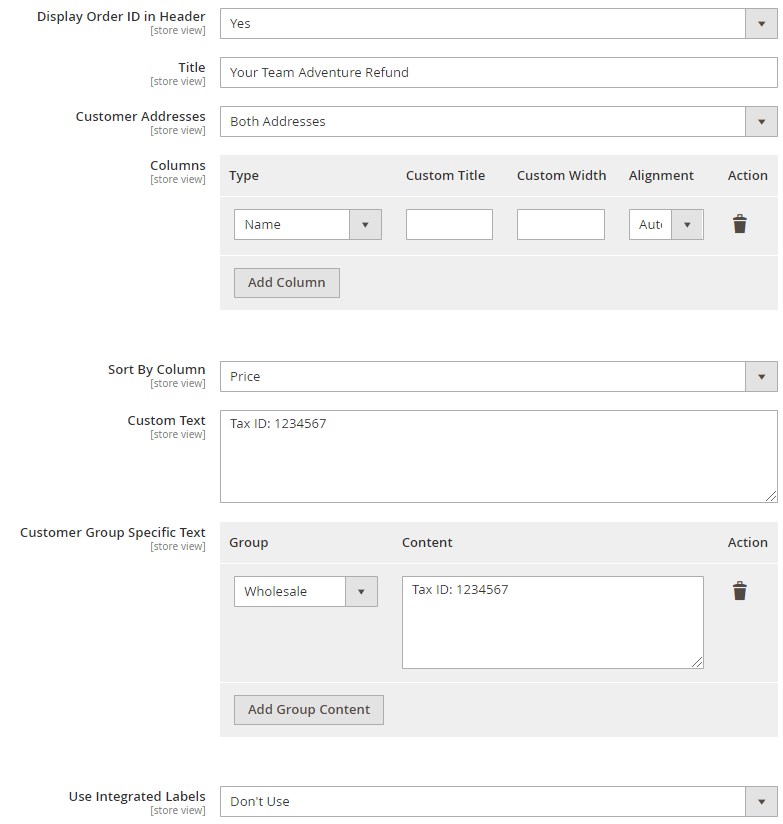Focus the Title field with Team Adventure Refund
Image resolution: width=783 pixels, height=824 pixels.
498,73
